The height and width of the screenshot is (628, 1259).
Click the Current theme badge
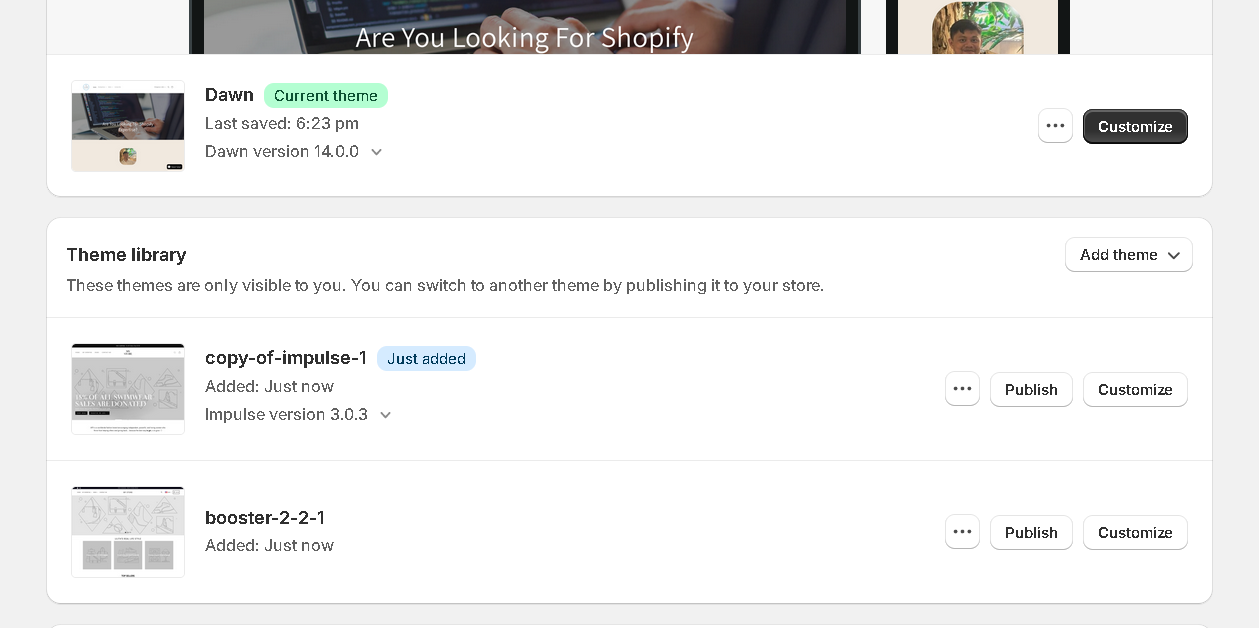point(325,96)
